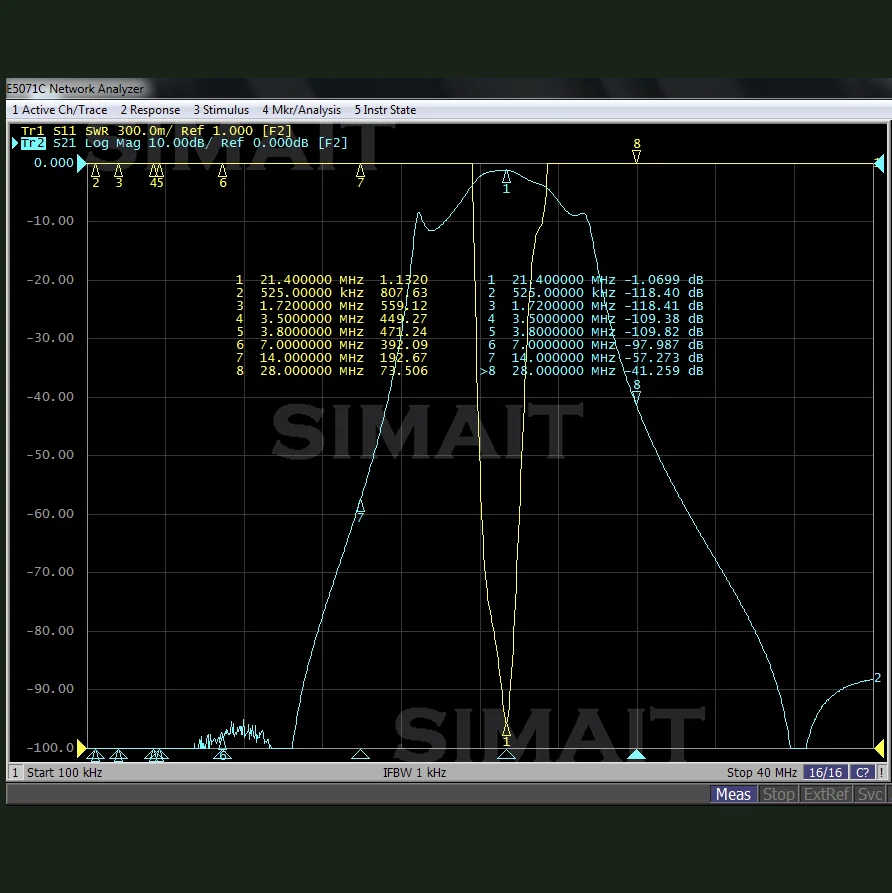
Task: Click marker 3 triangle at top of graph
Action: 118,171
